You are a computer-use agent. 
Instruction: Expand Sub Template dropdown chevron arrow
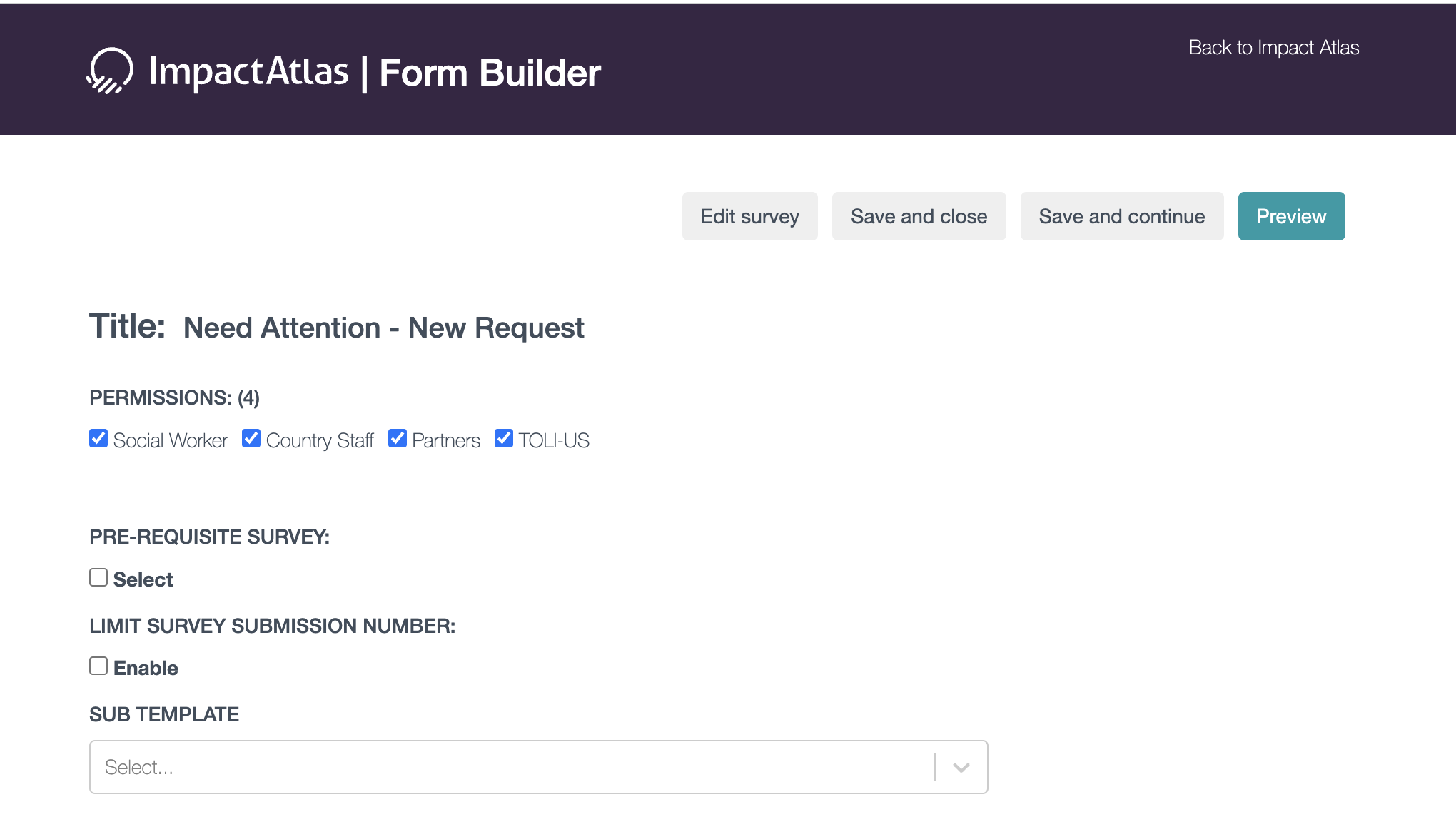point(961,767)
